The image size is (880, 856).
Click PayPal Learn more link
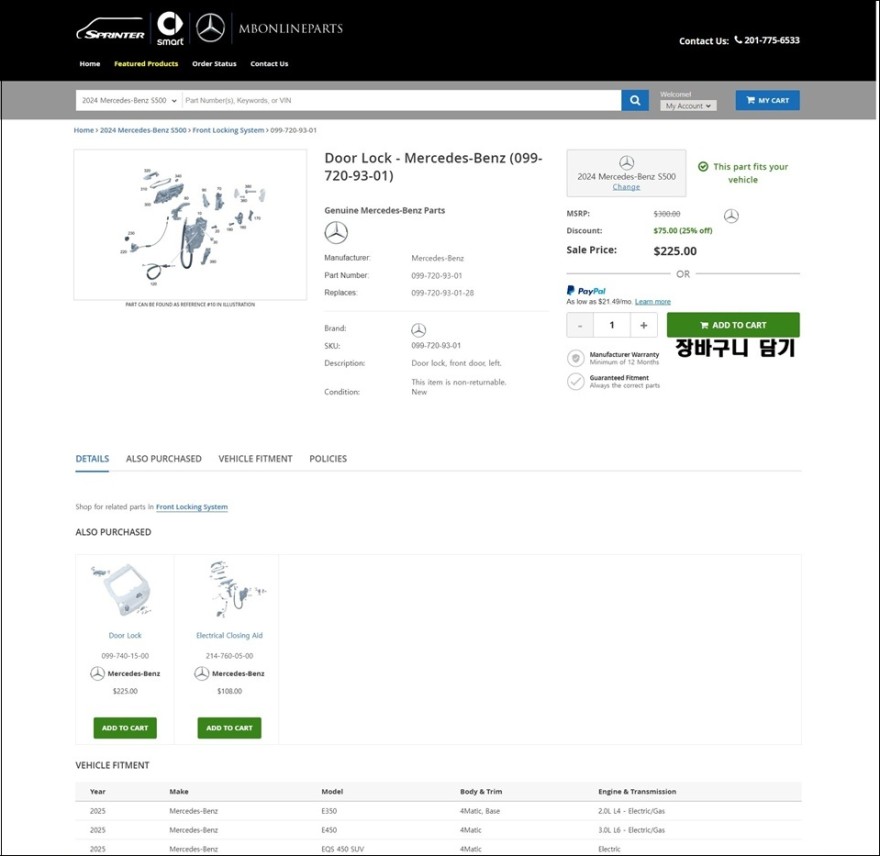[x=653, y=302]
